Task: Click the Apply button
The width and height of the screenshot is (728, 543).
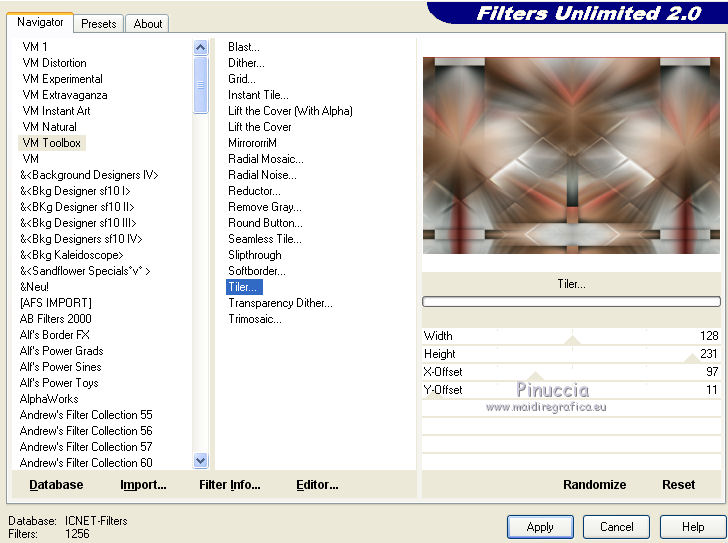Action: tap(540, 527)
